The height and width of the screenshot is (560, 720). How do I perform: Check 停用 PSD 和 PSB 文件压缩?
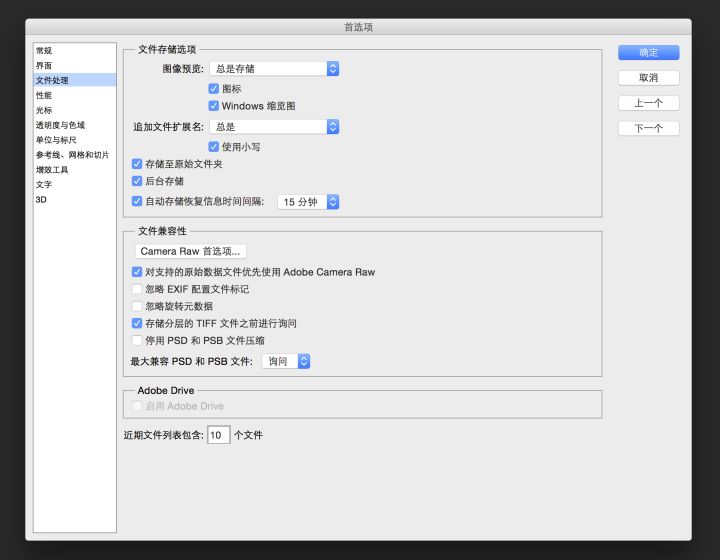coord(137,341)
